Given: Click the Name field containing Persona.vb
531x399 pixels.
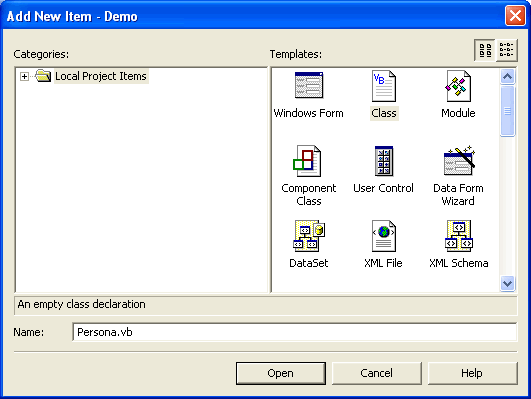Looking at the screenshot, I should point(295,332).
